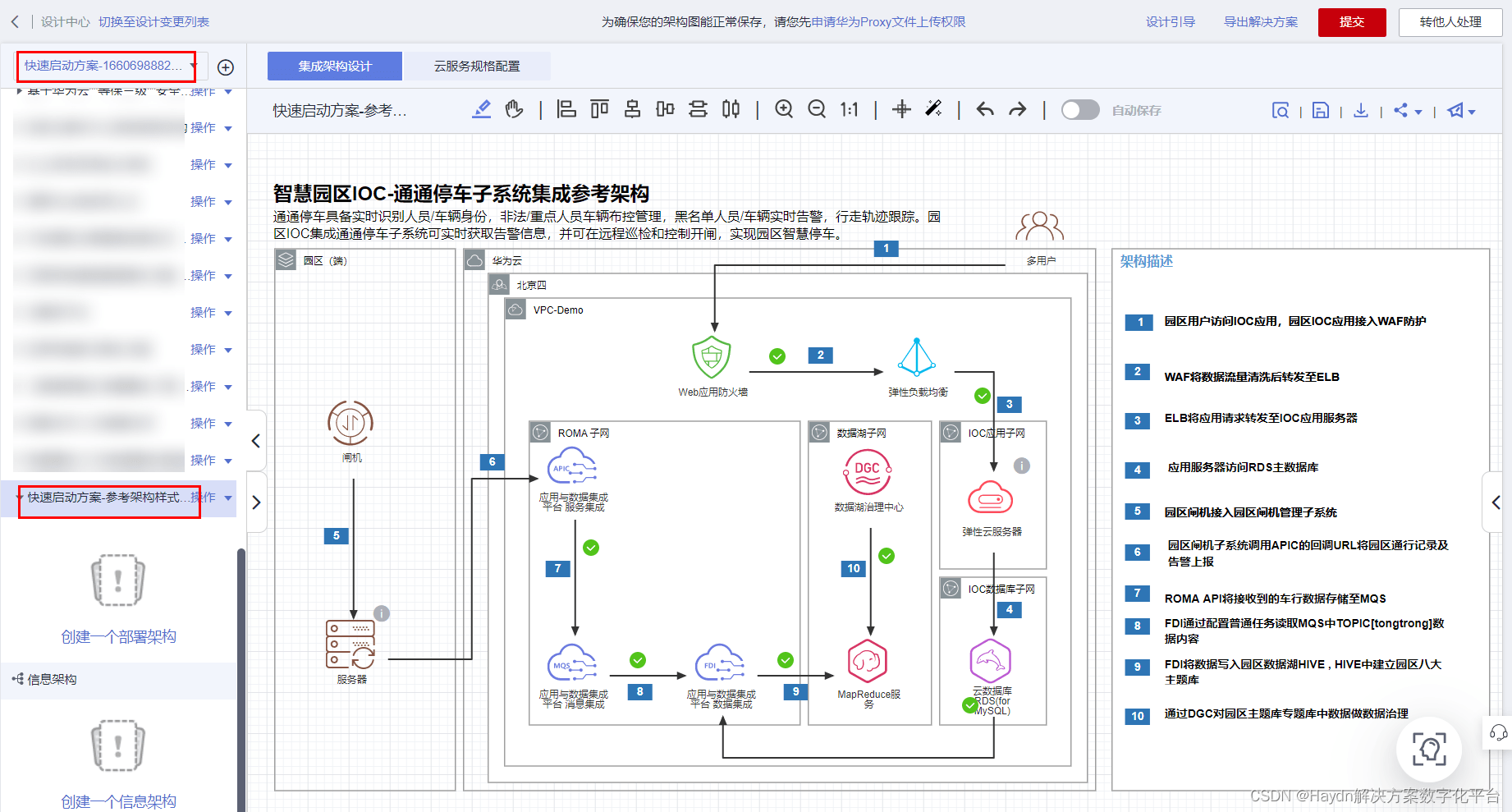
Task: Select the FDI 数据集成 cloud icon
Action: click(x=720, y=663)
